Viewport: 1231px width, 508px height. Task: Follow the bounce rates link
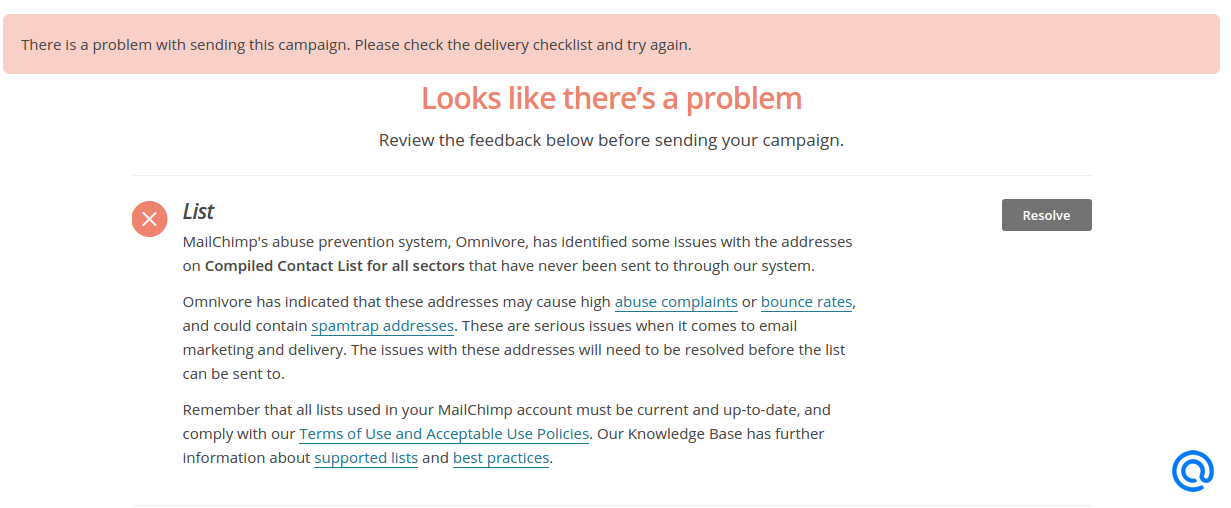(807, 302)
